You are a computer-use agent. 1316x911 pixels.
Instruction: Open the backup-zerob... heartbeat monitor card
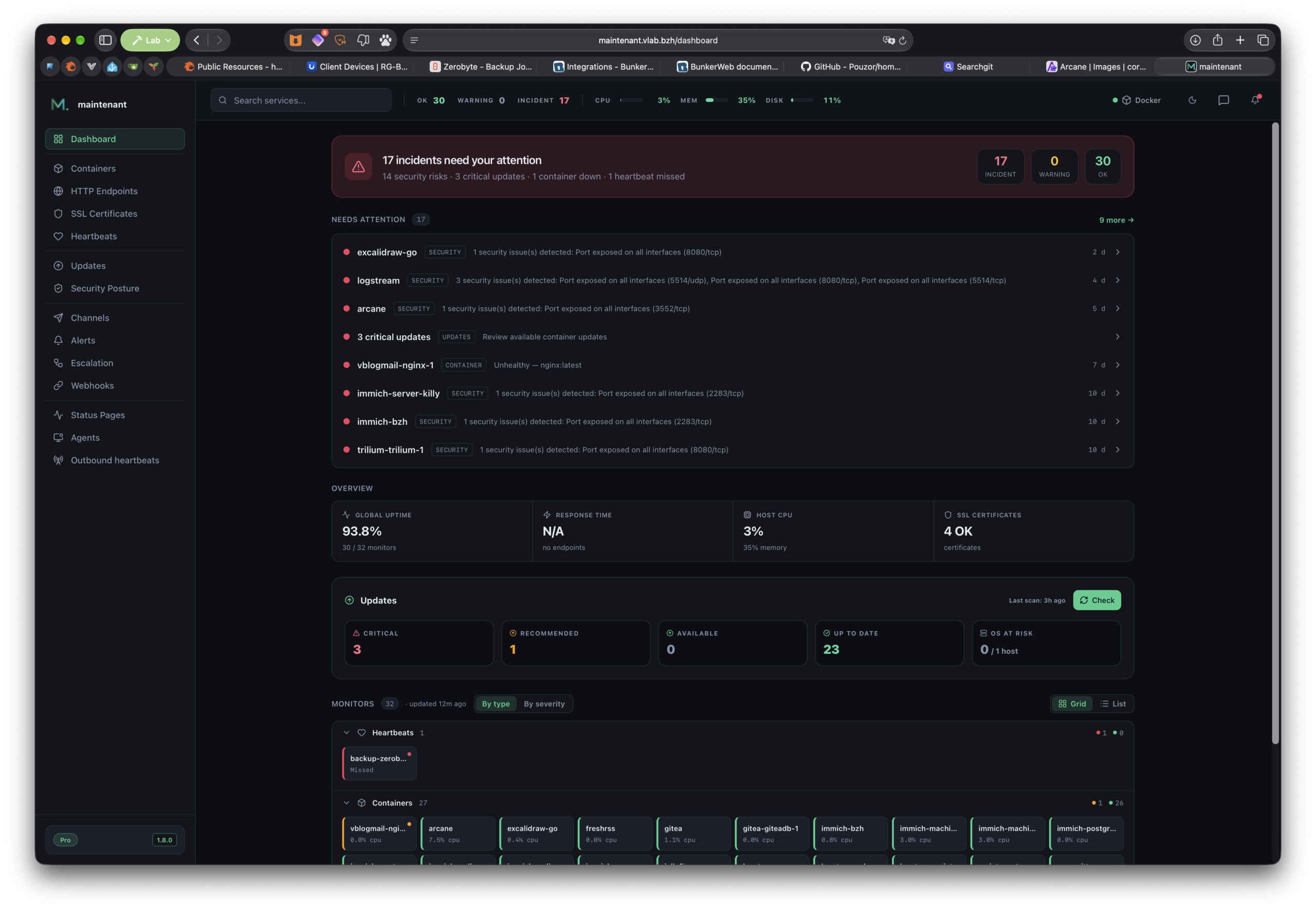coord(379,763)
